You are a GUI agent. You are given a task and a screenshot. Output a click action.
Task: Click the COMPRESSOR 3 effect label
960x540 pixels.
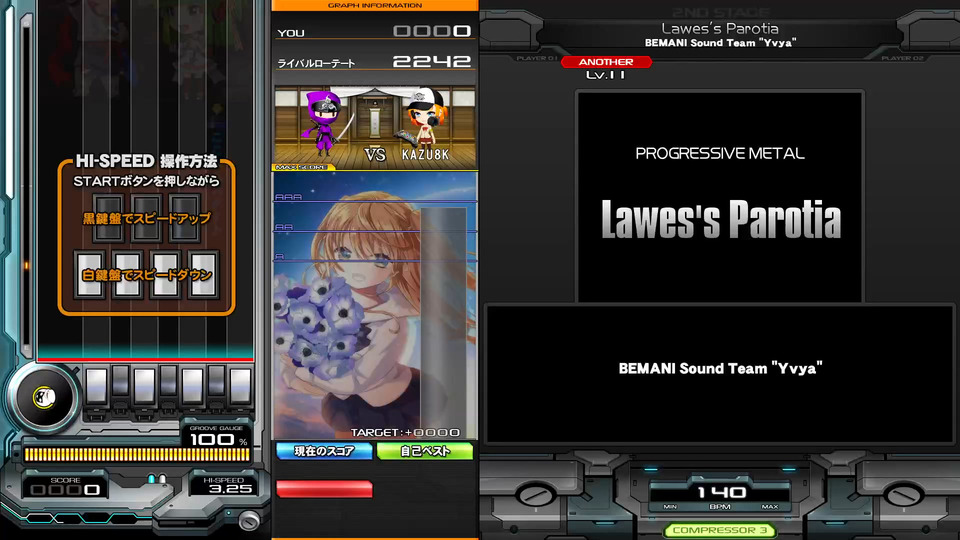click(x=720, y=530)
